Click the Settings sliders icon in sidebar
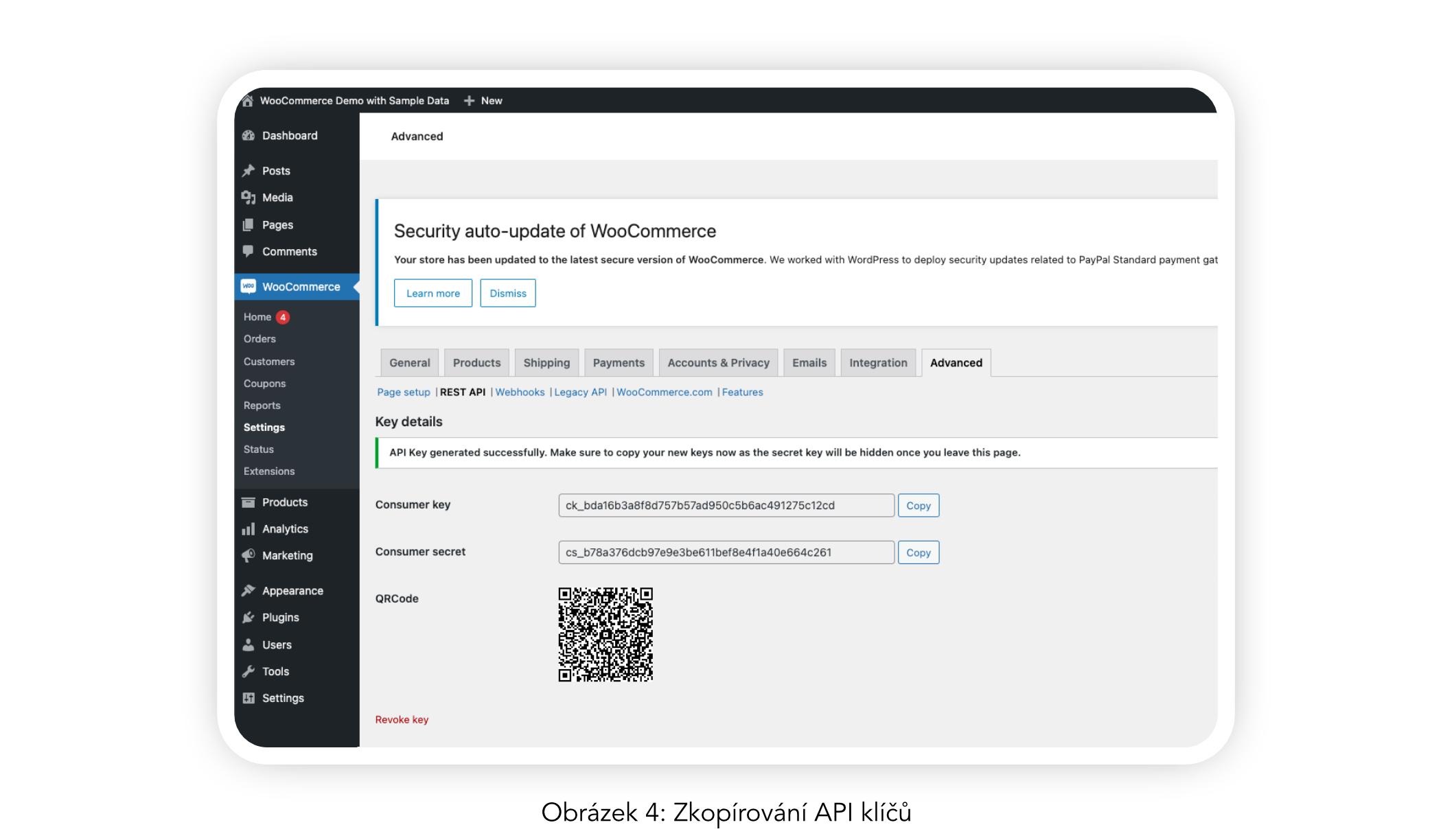 (249, 699)
